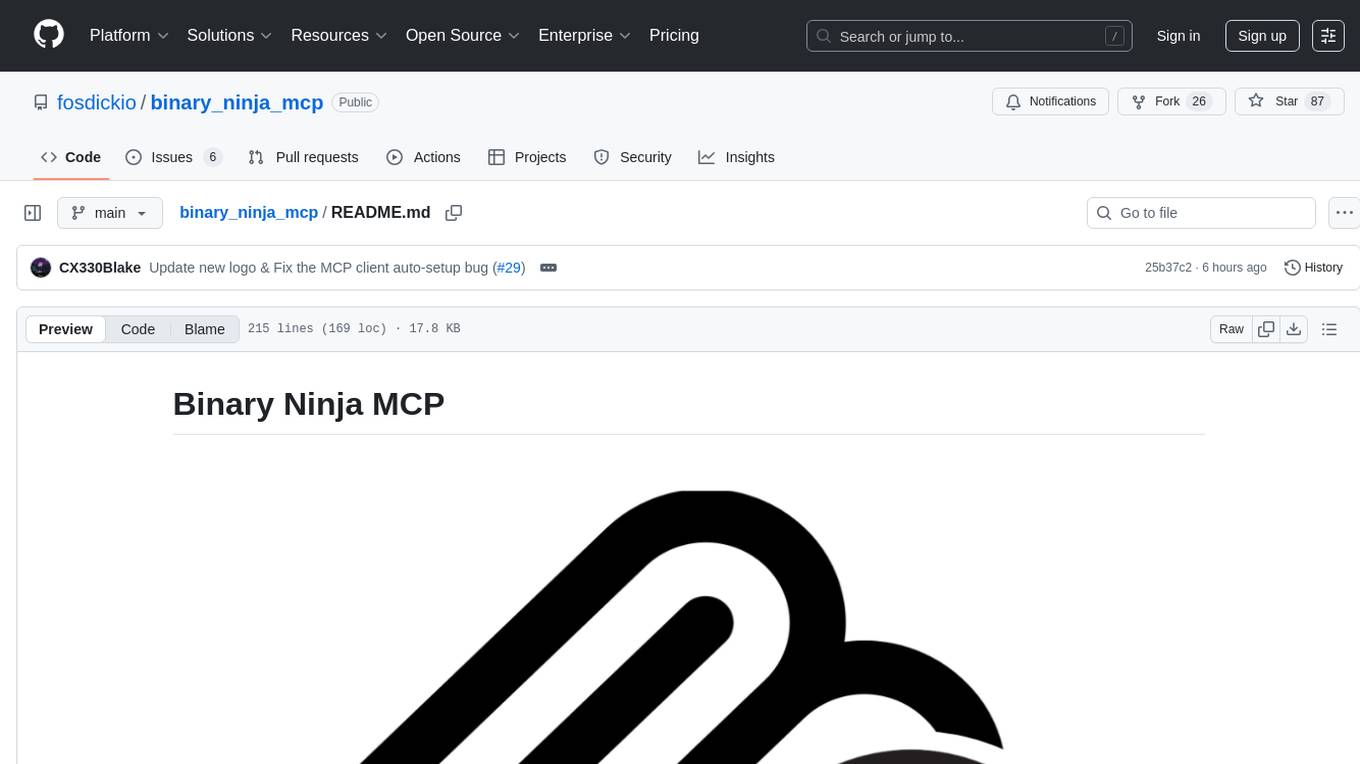Open the Raw file view
The image size is (1360, 764).
click(x=1231, y=329)
